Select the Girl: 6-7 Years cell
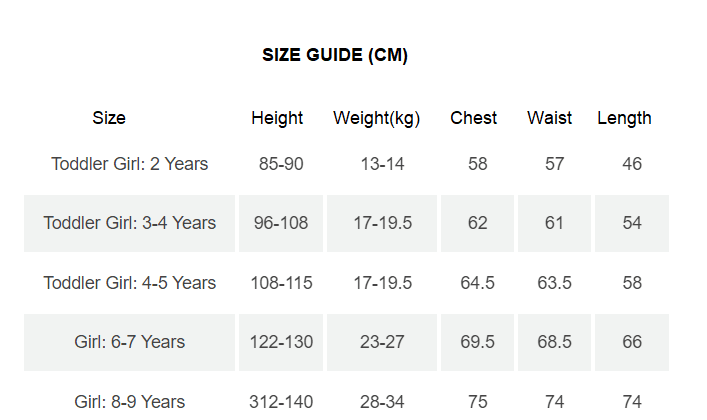This screenshot has height=420, width=707. [x=130, y=342]
